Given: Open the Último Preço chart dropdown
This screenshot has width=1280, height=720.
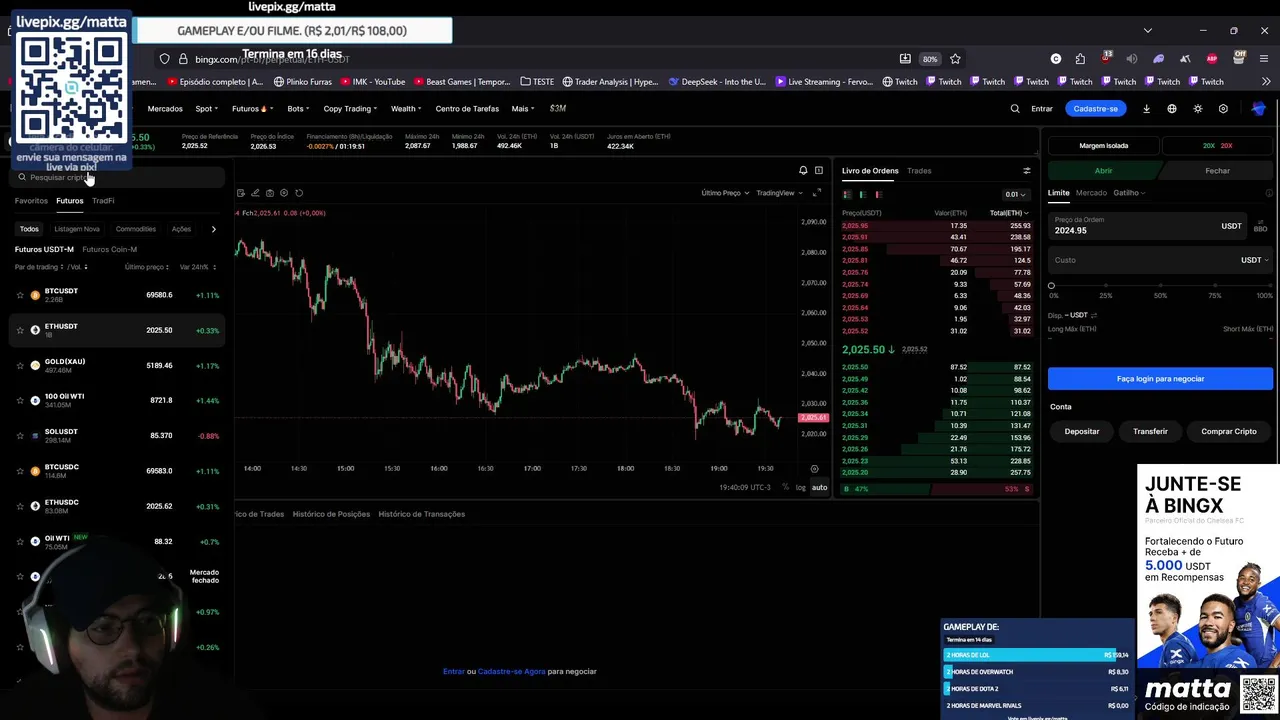Looking at the screenshot, I should [x=725, y=193].
